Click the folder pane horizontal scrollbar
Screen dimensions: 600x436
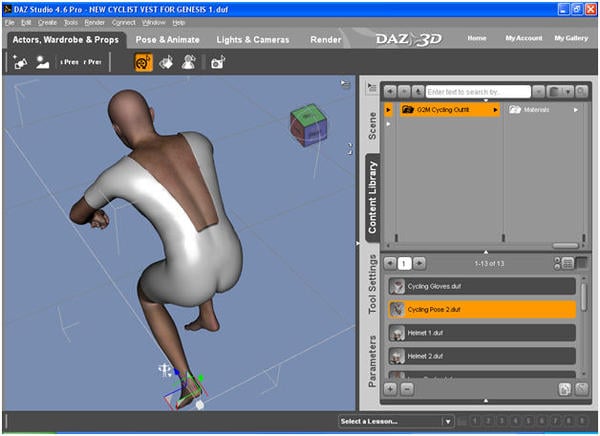point(566,245)
